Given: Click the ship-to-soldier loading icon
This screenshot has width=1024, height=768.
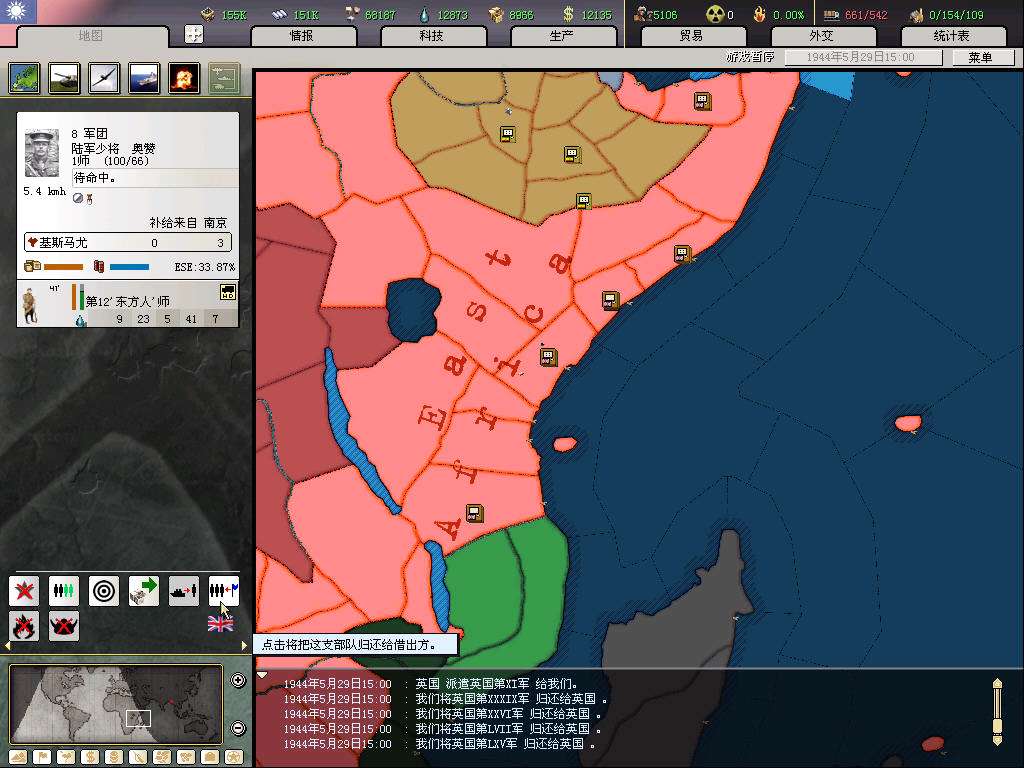Looking at the screenshot, I should [184, 591].
